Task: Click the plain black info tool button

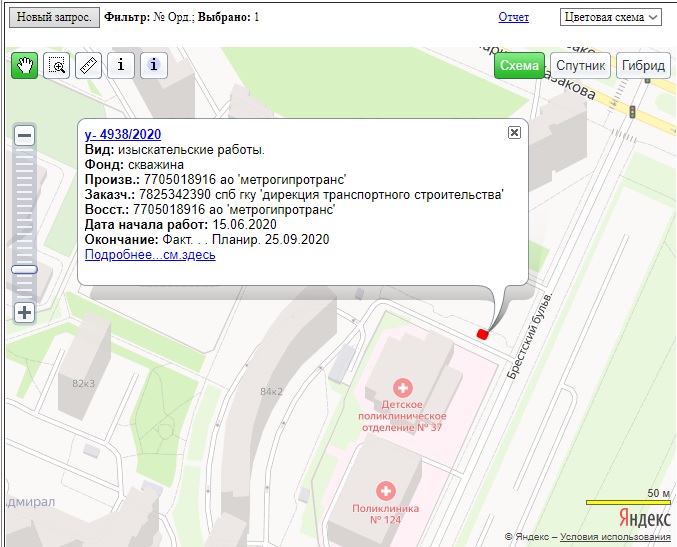Action: pyautogui.click(x=121, y=66)
